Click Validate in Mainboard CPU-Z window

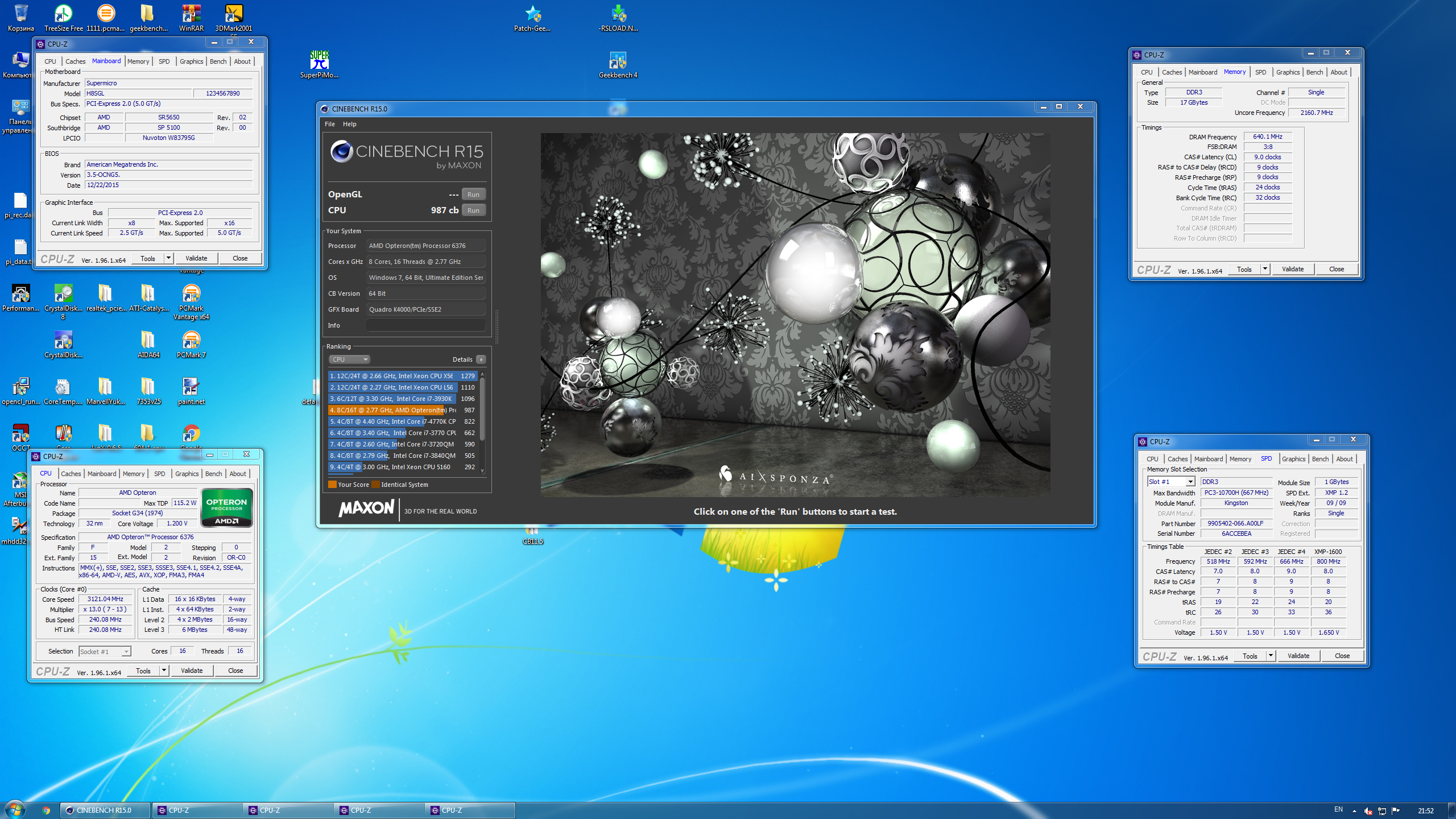pos(196,258)
